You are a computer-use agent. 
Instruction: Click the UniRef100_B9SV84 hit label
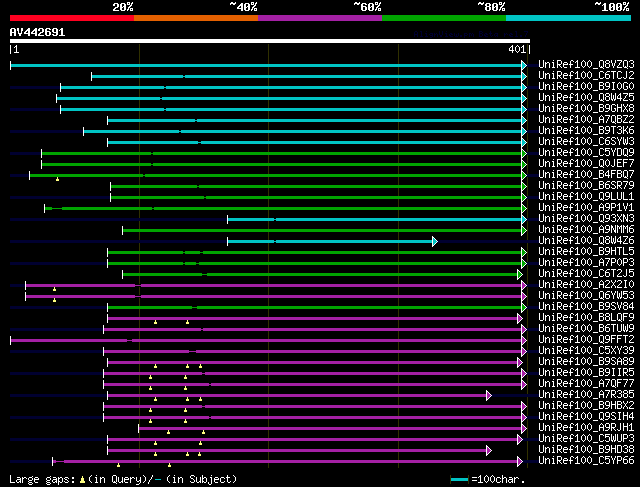click(x=586, y=307)
